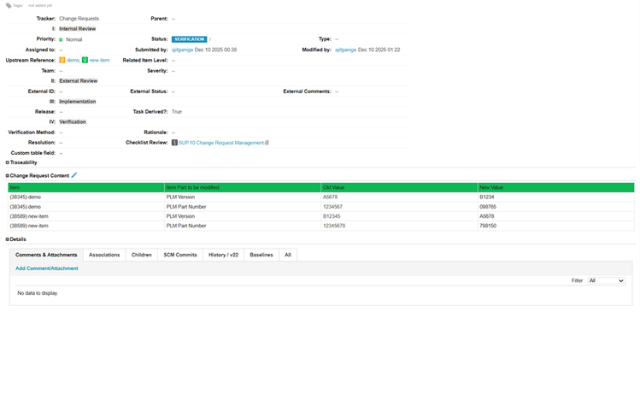Click the External Review section heading
Screen dimensions: 640x400
tap(78, 81)
